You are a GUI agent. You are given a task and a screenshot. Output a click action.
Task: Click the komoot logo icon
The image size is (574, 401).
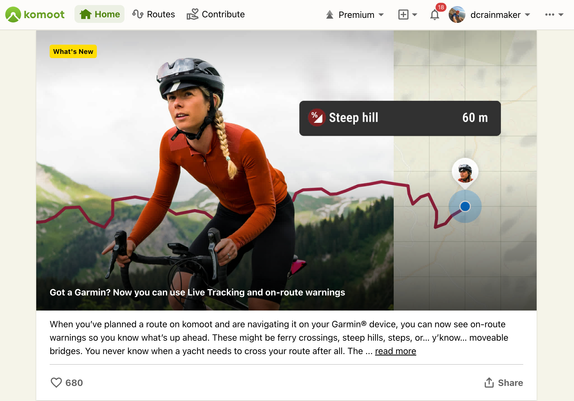(x=13, y=15)
